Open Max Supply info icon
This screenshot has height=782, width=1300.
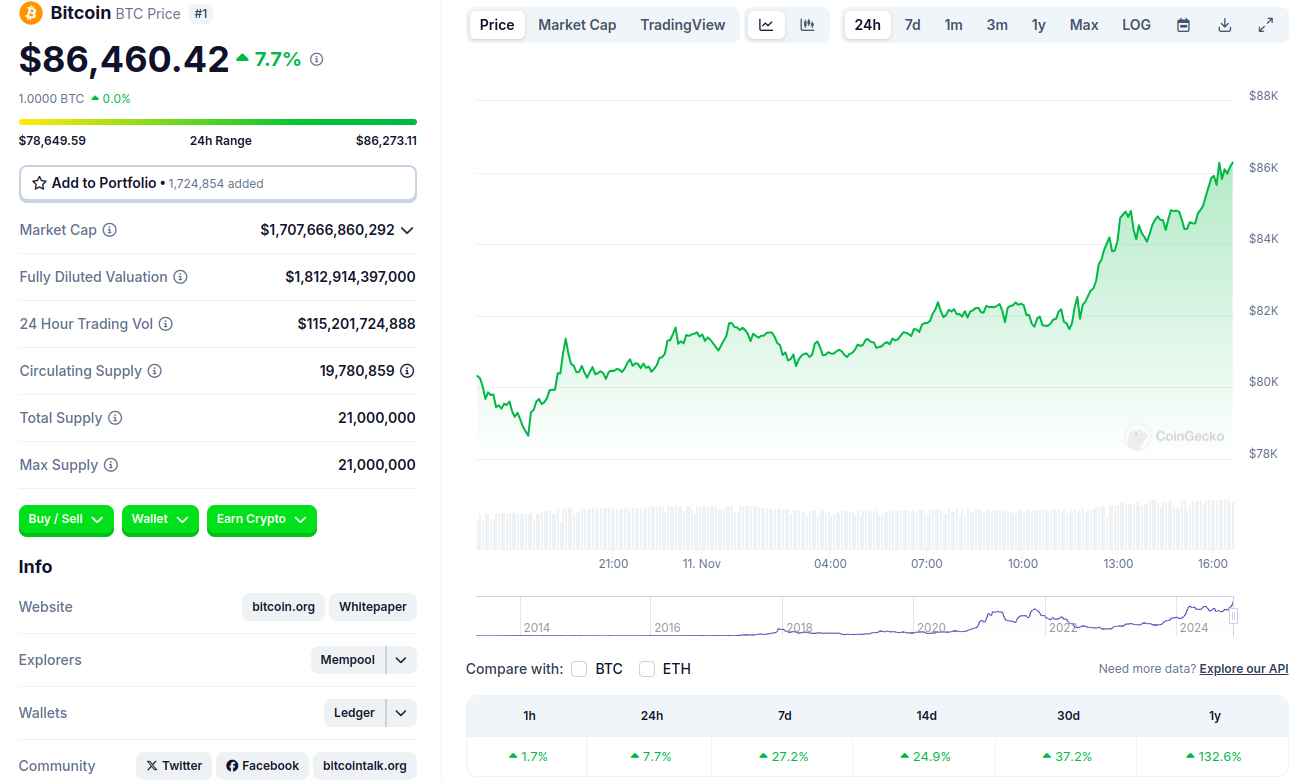[x=111, y=465]
